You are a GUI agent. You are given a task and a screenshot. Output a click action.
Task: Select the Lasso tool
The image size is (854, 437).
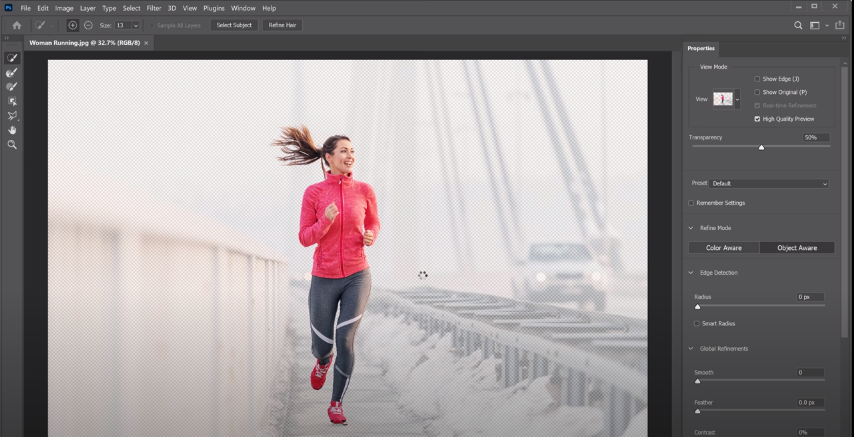pyautogui.click(x=12, y=116)
